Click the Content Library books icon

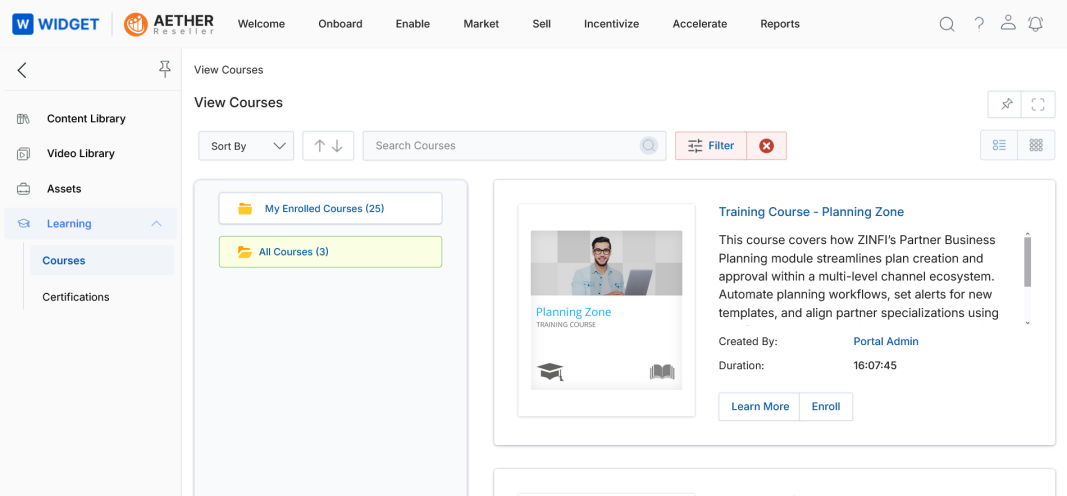tap(23, 119)
